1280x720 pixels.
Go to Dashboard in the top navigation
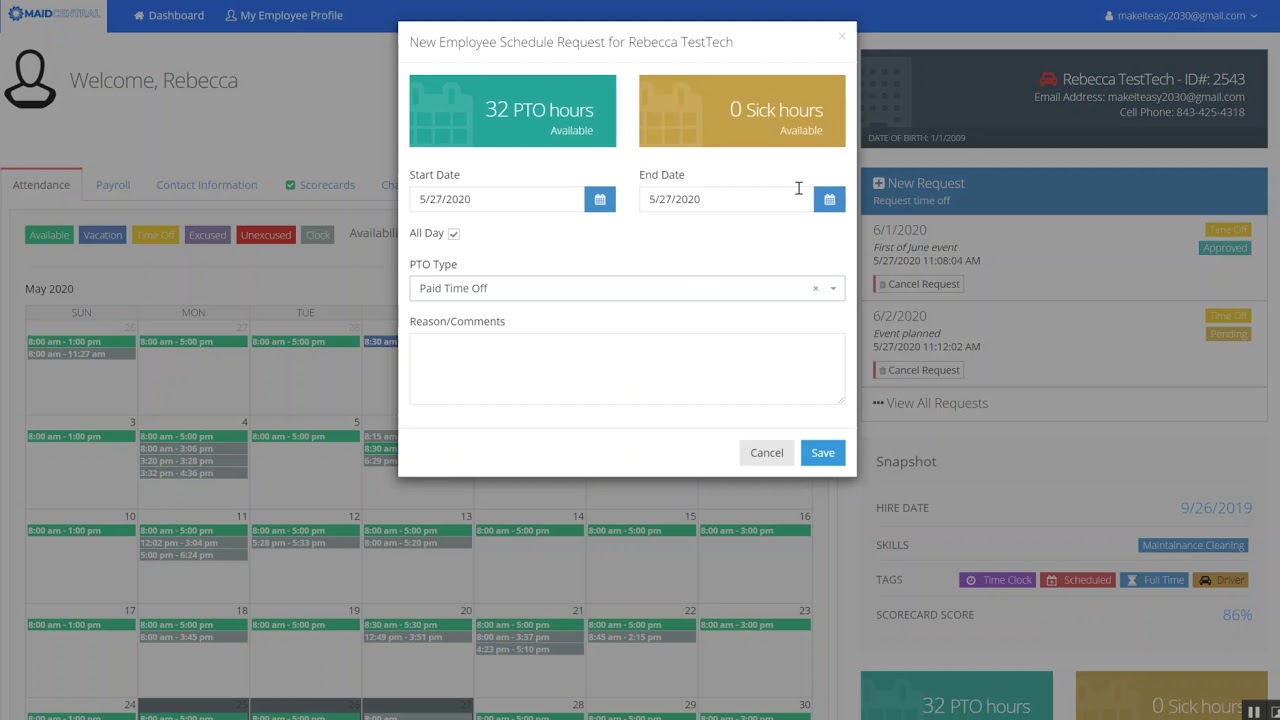[169, 16]
